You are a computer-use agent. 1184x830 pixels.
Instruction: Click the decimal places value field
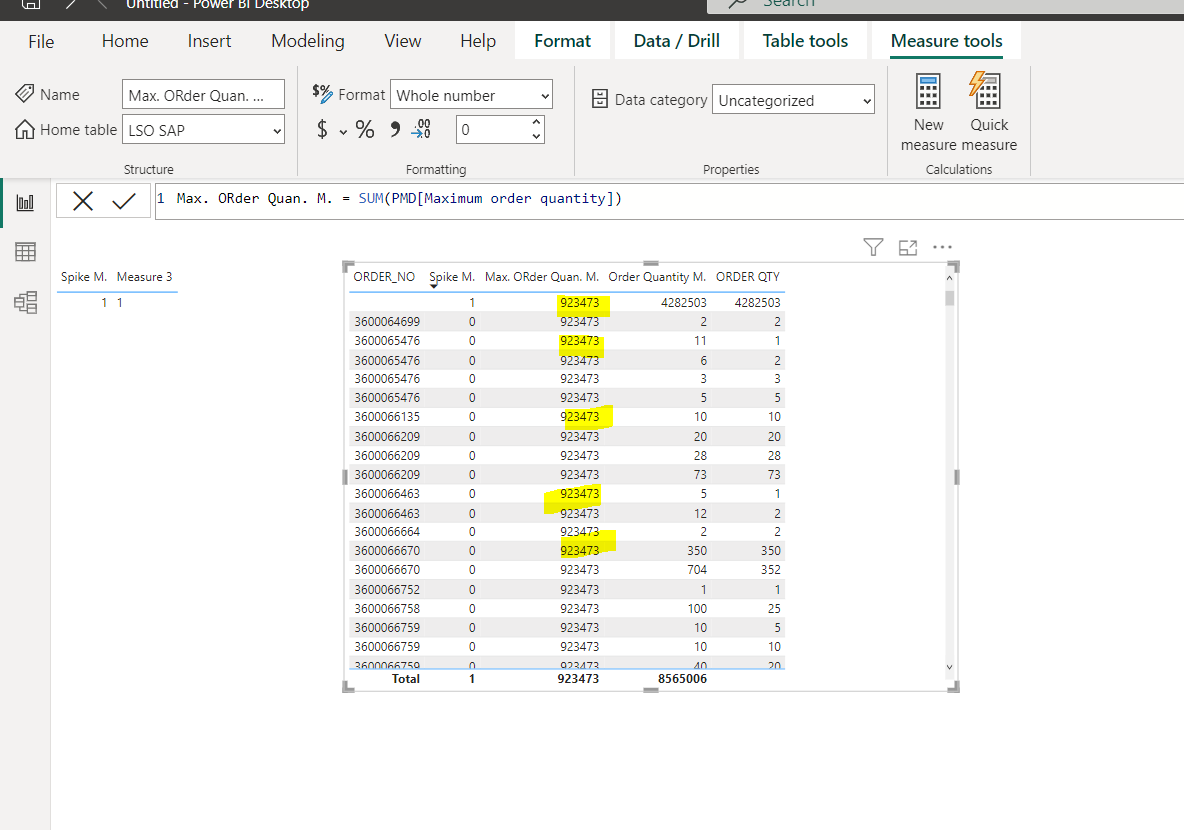click(492, 130)
